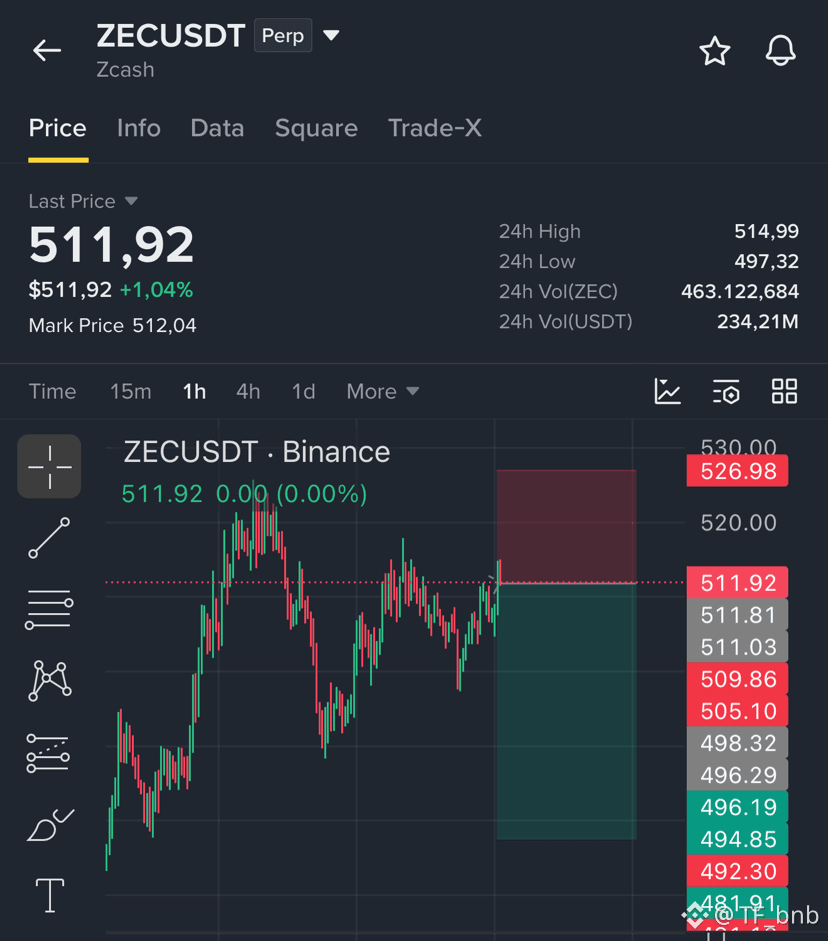The image size is (828, 941).
Task: Click the 496.29 gray price label
Action: pyautogui.click(x=737, y=775)
